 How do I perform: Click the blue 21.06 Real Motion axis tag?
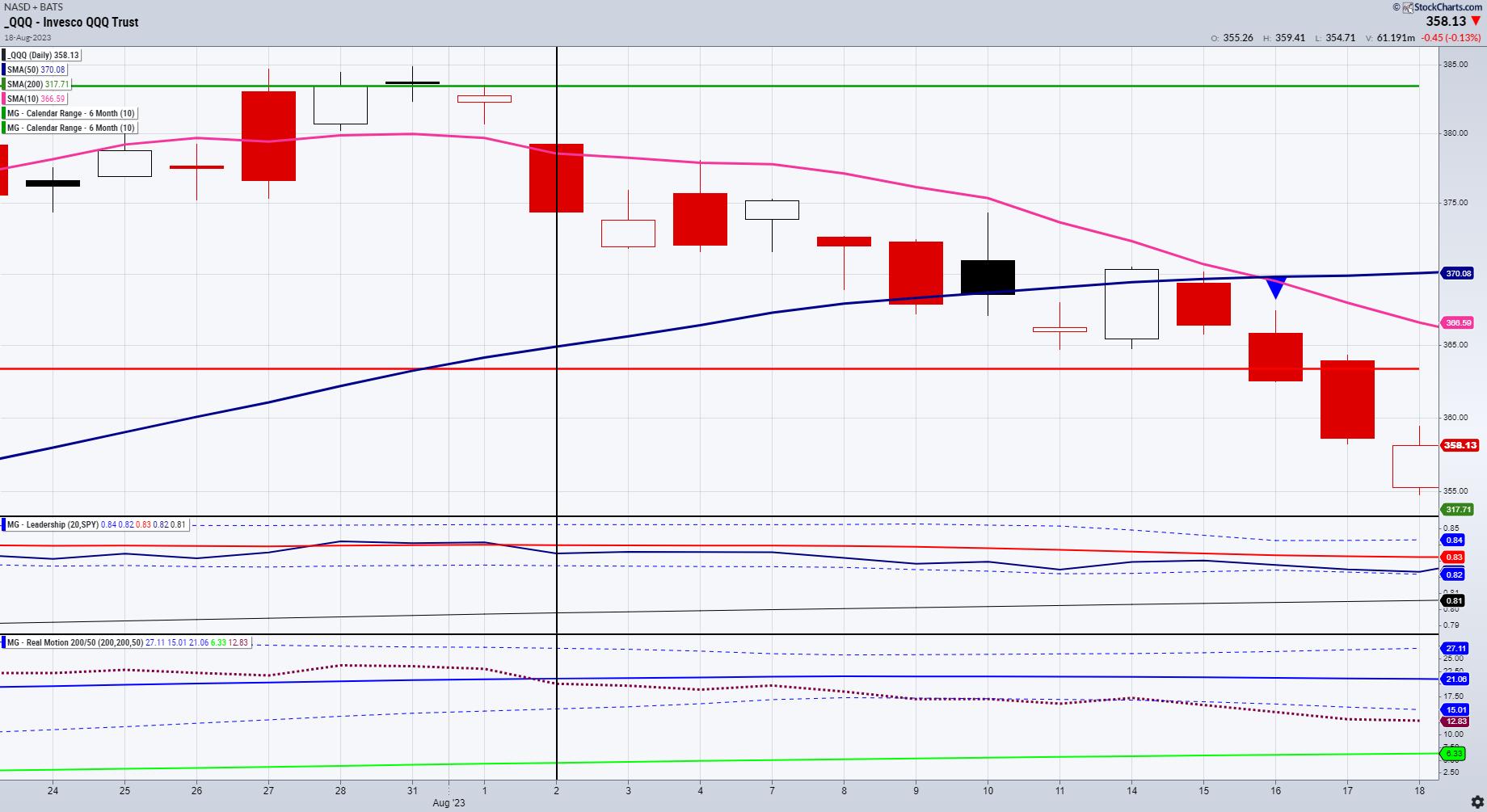click(x=1456, y=679)
